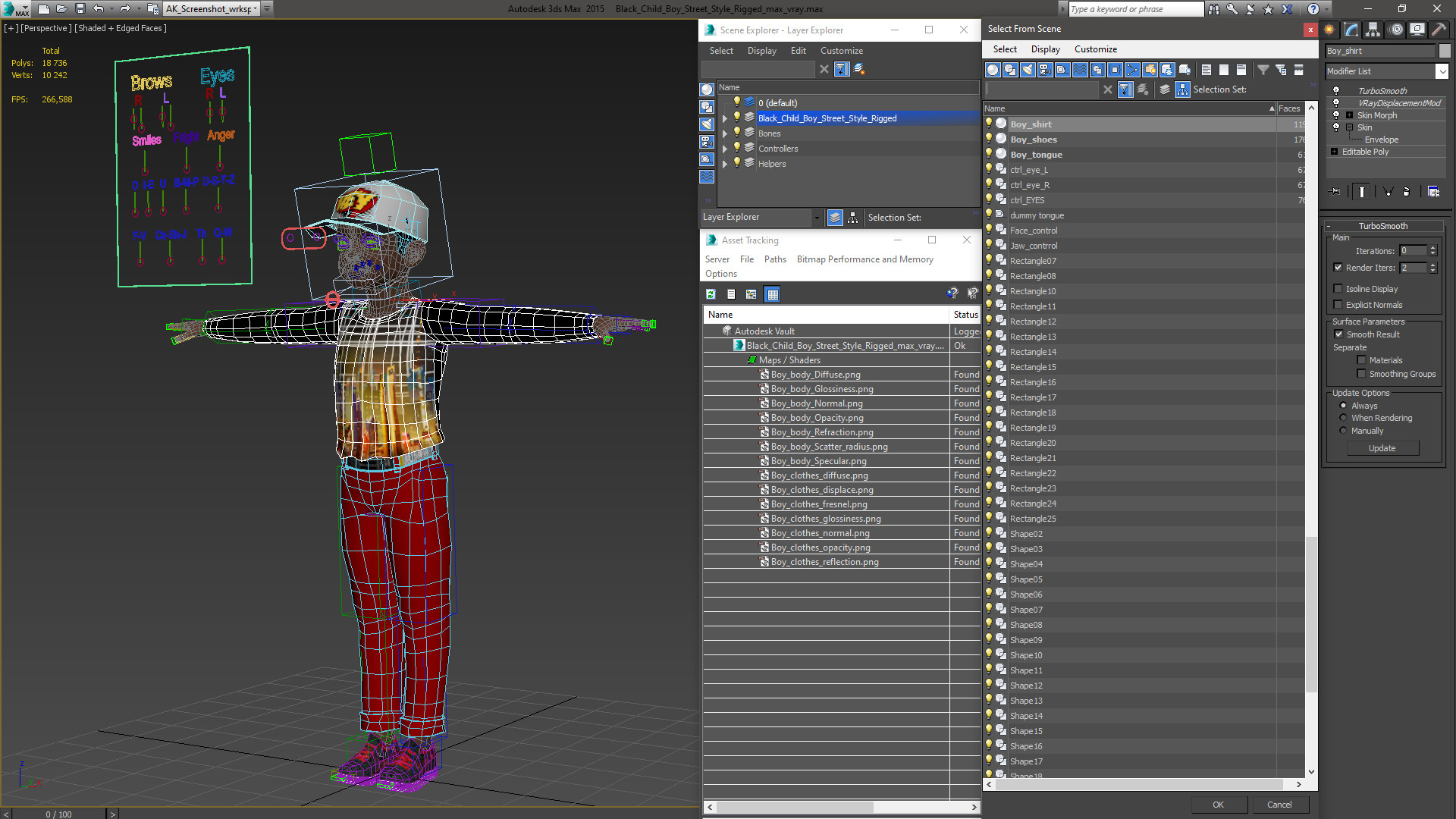Image resolution: width=1456 pixels, height=819 pixels.
Task: Click the Skin Morph modifier icon
Action: (1336, 115)
